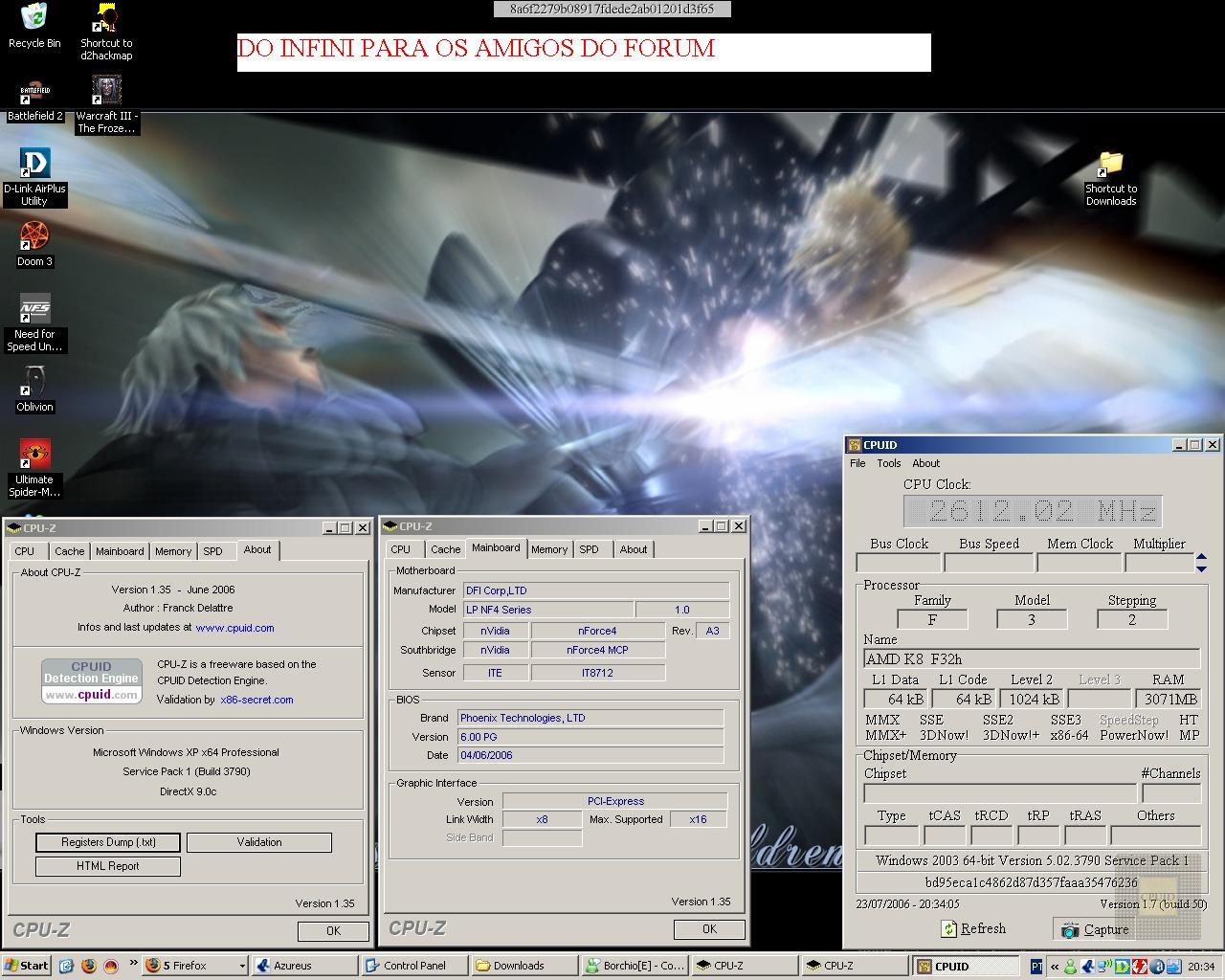Click the HTML Report button
The image size is (1225, 980).
pos(108,866)
